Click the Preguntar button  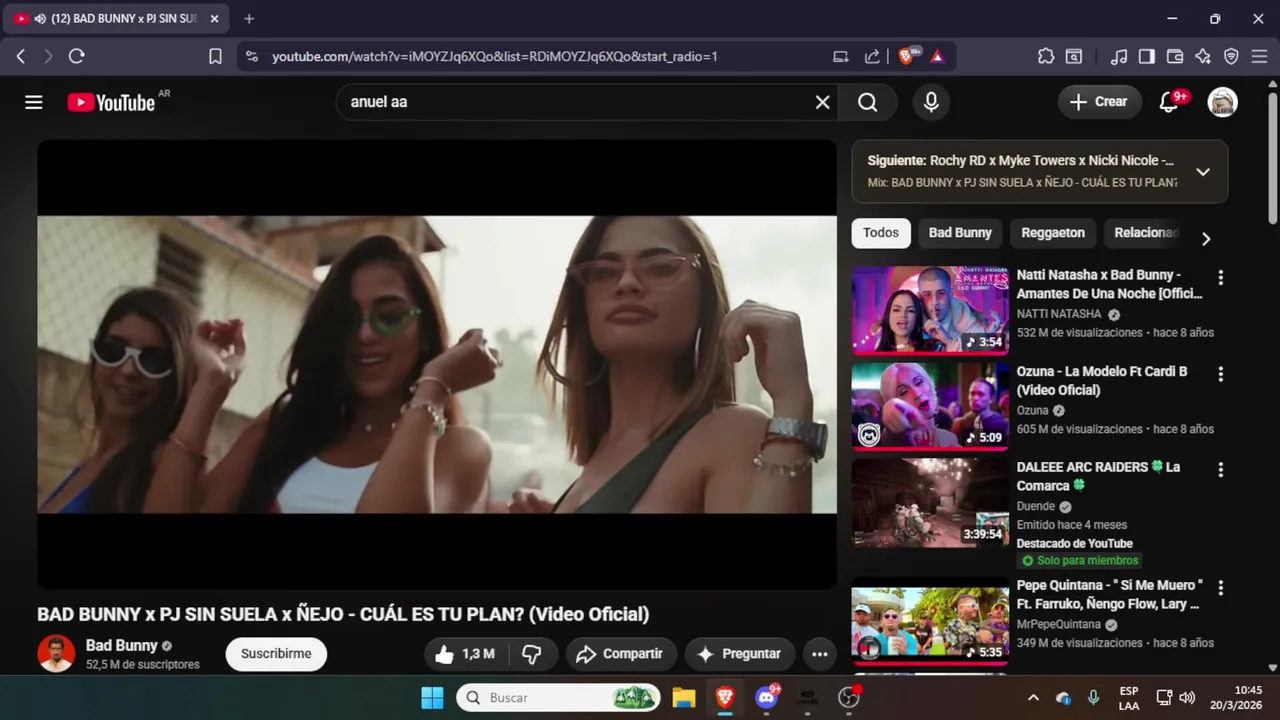click(x=739, y=654)
